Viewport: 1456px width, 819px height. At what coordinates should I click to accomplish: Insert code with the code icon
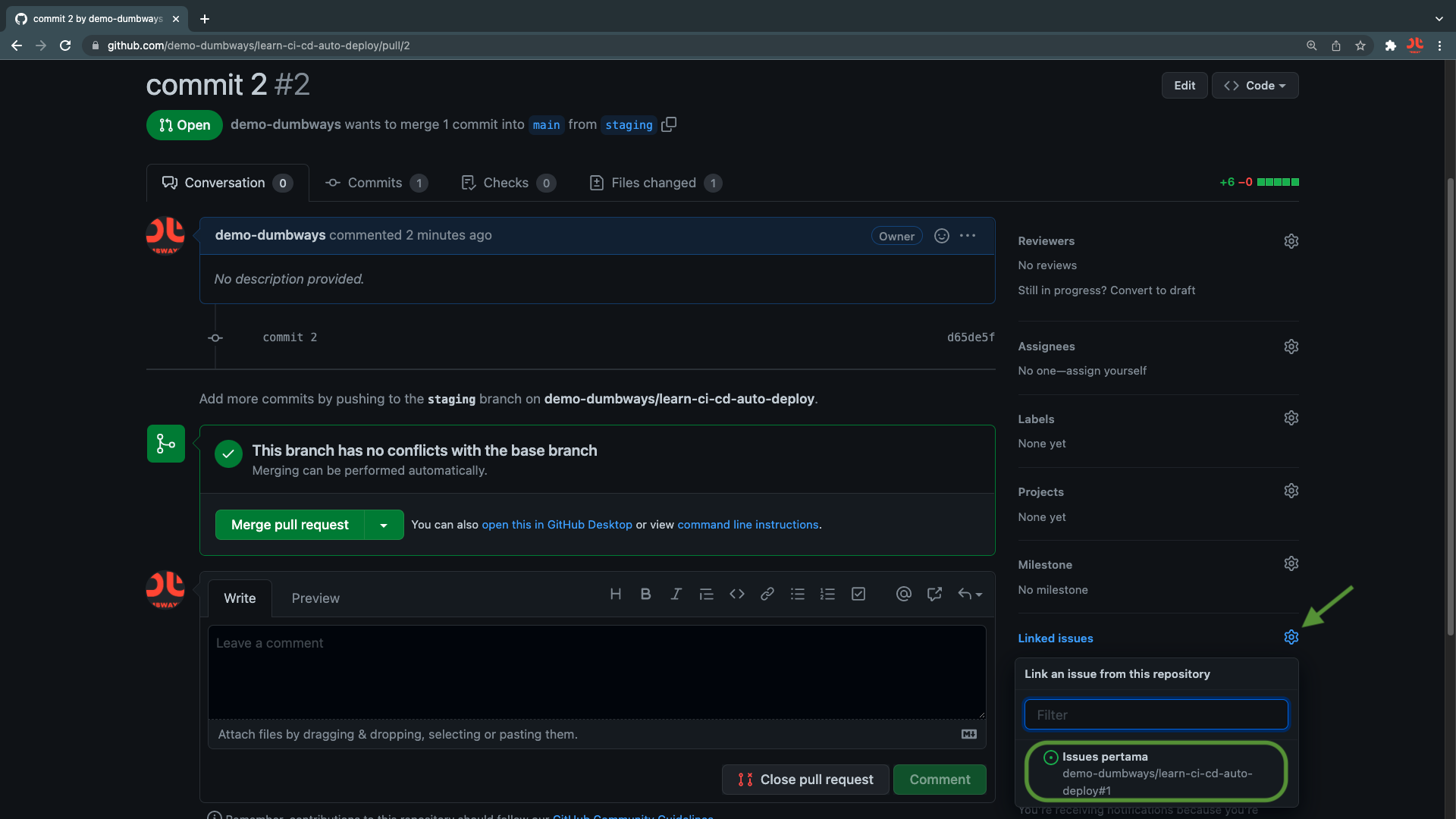click(x=736, y=594)
